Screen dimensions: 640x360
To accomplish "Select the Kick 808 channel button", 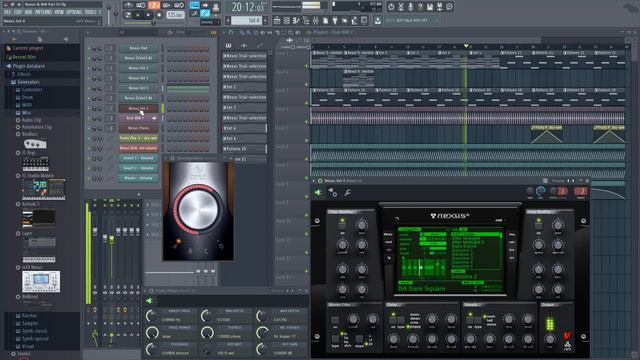I will click(138, 118).
